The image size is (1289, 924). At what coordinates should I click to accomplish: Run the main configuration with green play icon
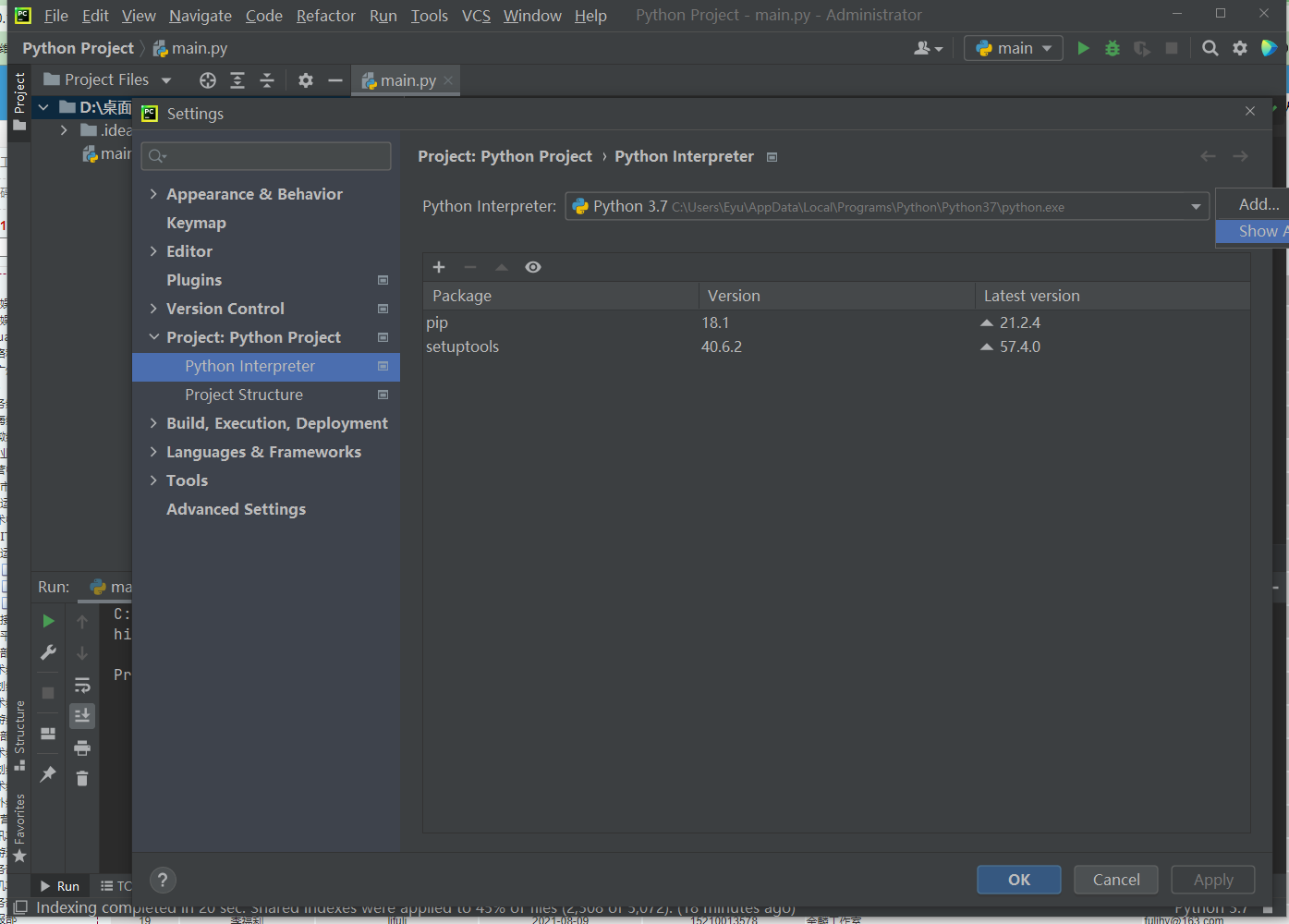point(1083,48)
